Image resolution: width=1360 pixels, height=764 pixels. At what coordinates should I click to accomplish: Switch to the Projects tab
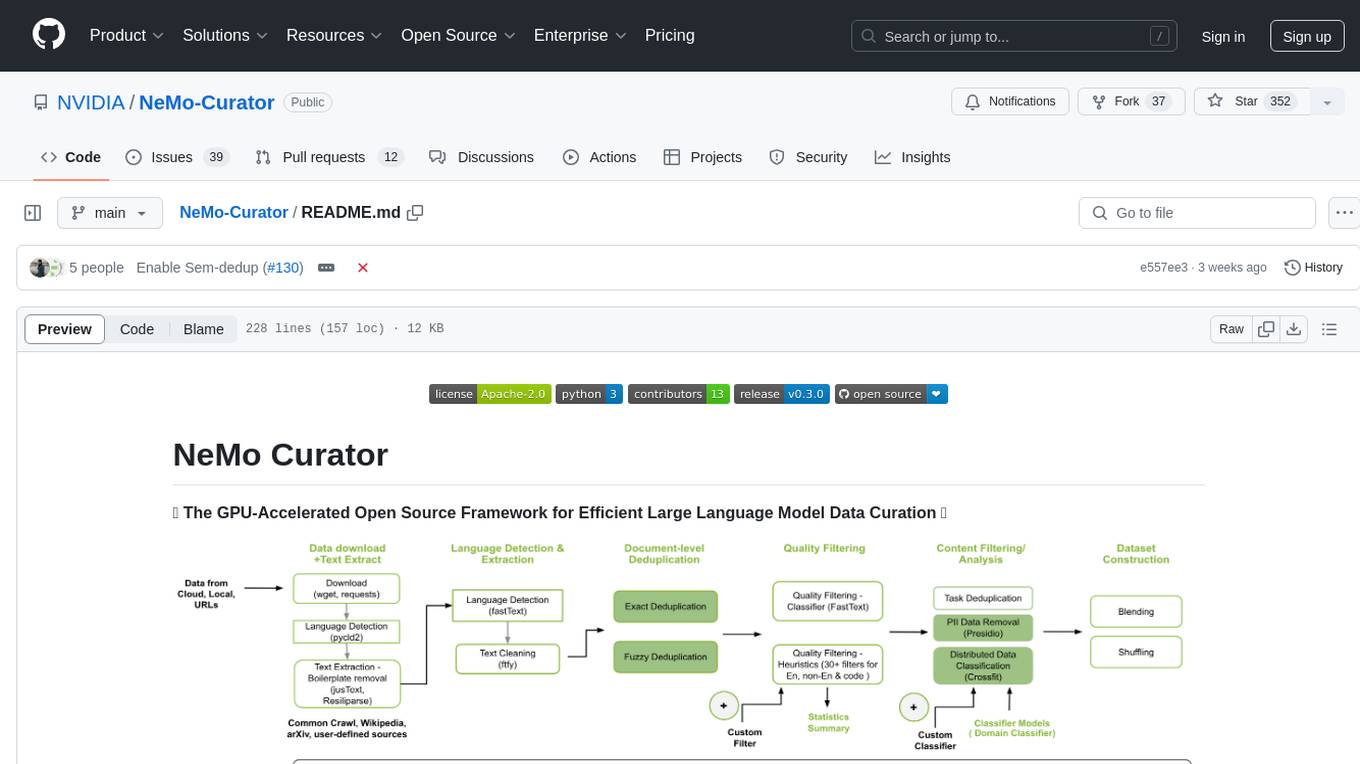tap(702, 157)
